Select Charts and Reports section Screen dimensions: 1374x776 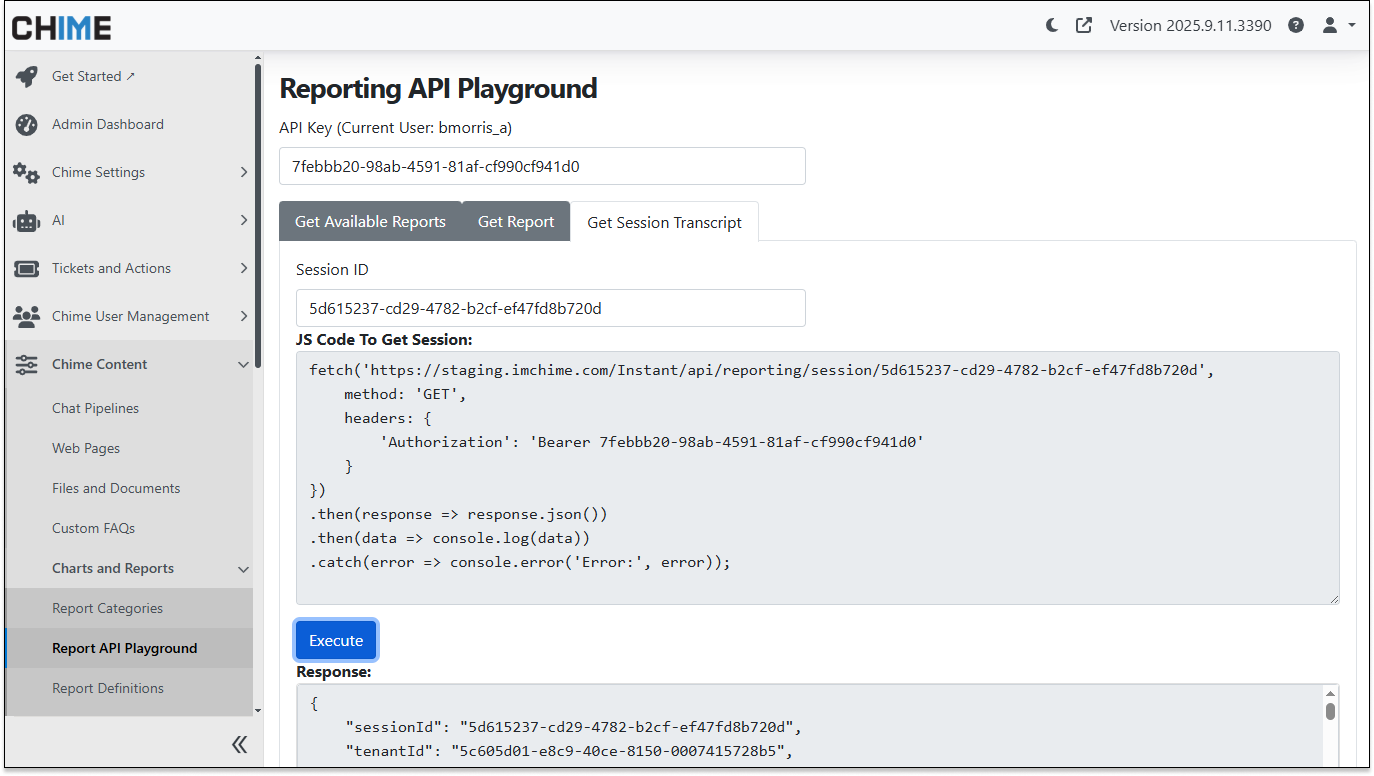point(113,568)
